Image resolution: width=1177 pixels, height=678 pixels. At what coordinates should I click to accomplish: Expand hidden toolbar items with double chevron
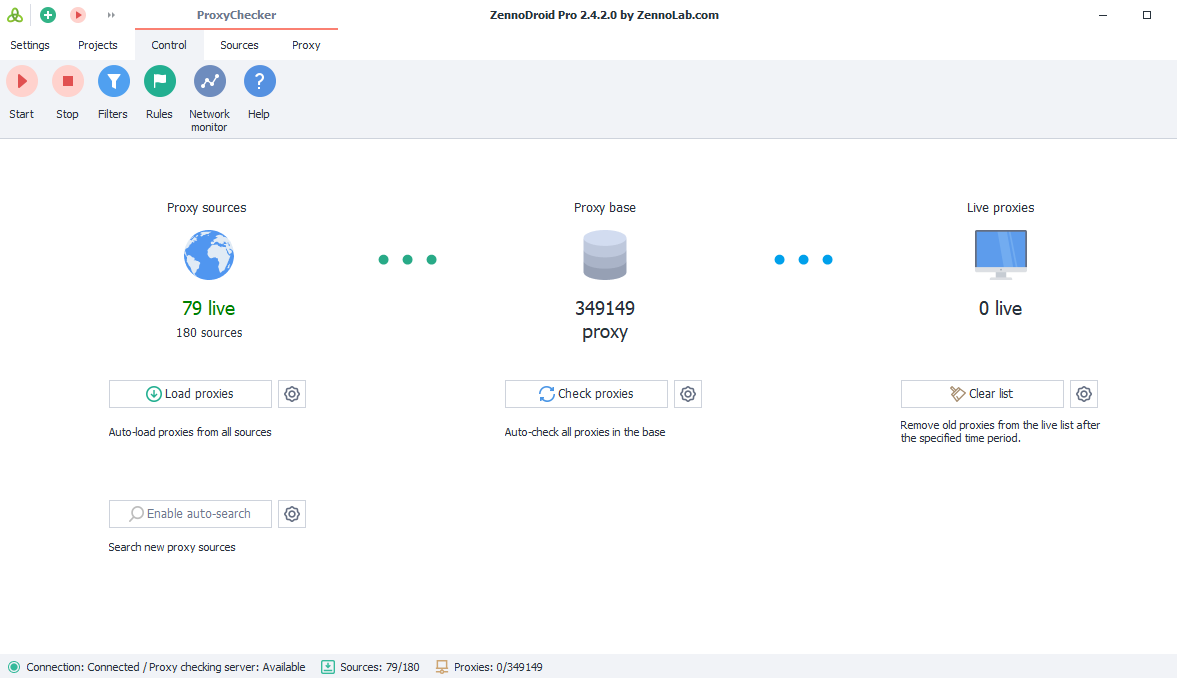(110, 14)
